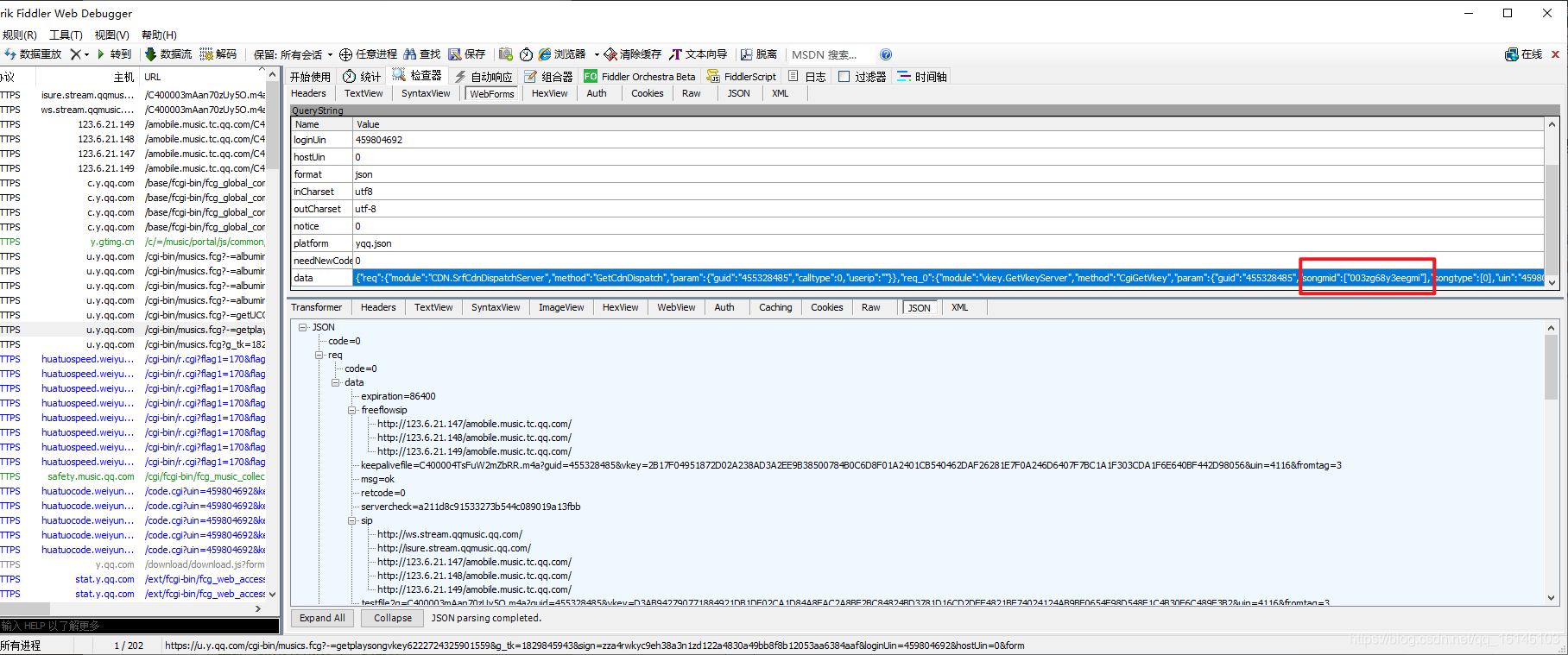
Task: Toggle the Decode (解码) button
Action: tap(218, 54)
